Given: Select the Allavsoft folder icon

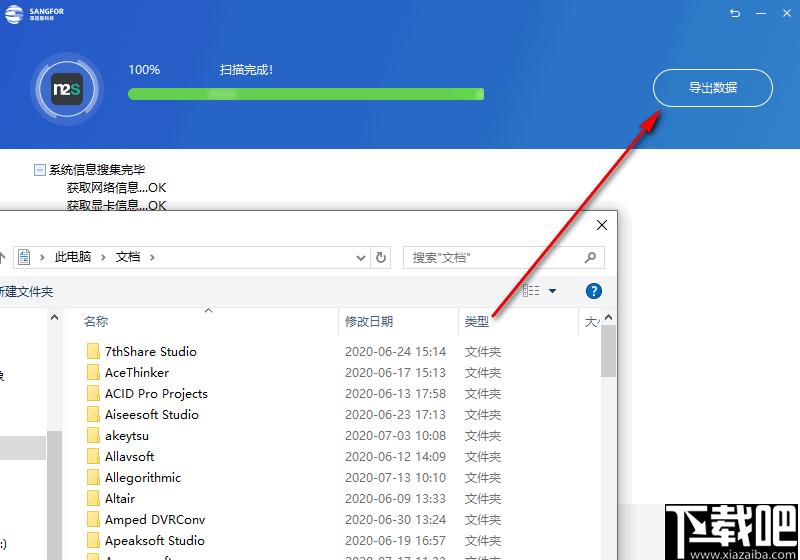Looking at the screenshot, I should pyautogui.click(x=93, y=456).
